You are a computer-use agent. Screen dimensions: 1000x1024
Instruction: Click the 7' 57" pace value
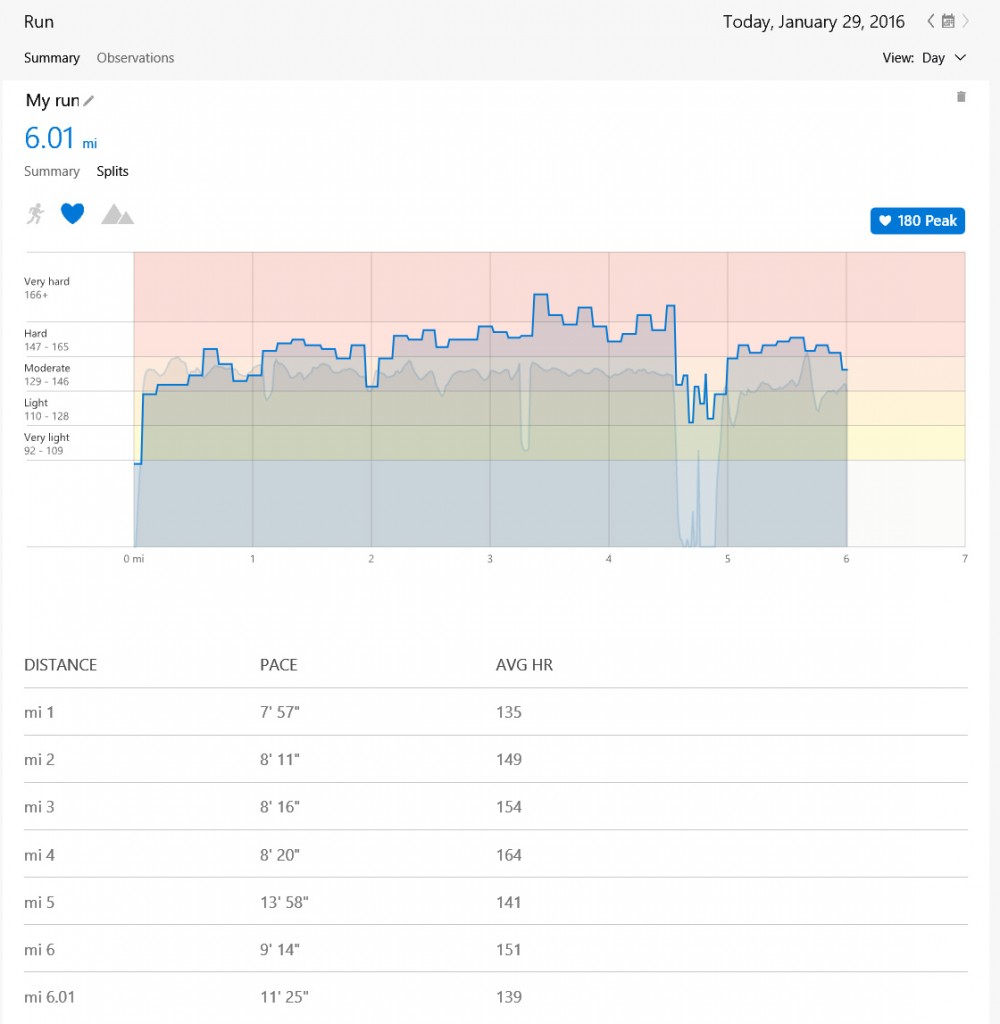click(x=280, y=712)
